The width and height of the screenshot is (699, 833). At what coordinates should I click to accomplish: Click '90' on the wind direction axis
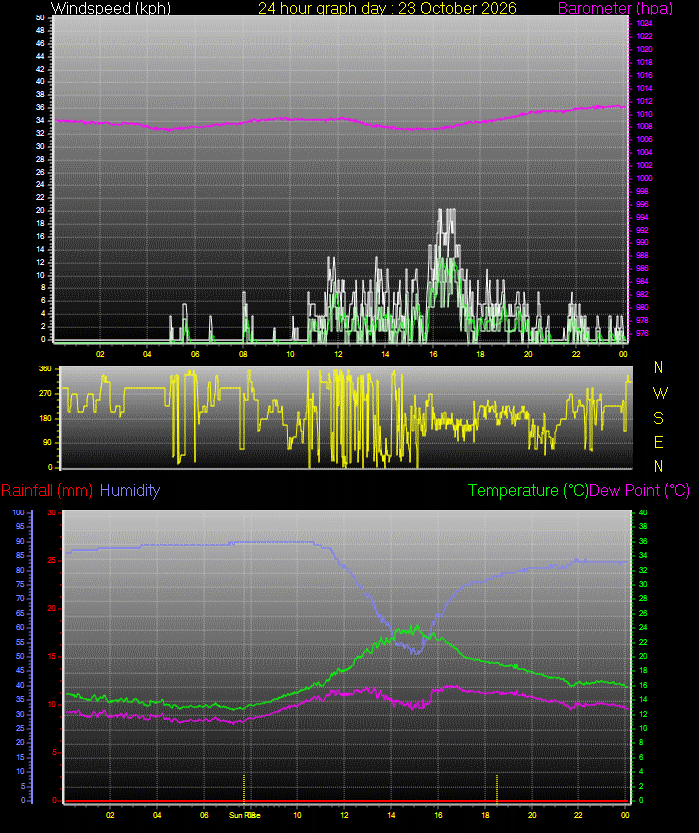48,443
